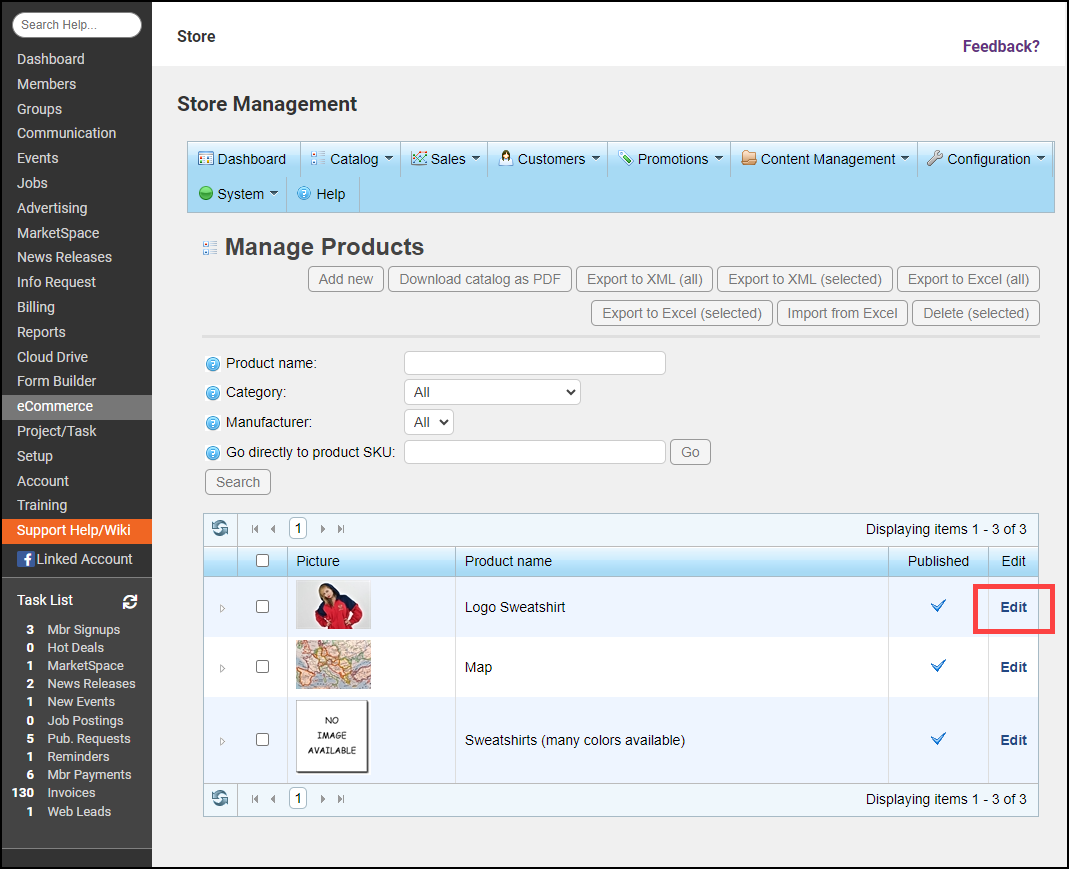The height and width of the screenshot is (869, 1069).
Task: Click the Add new button
Action: (345, 279)
